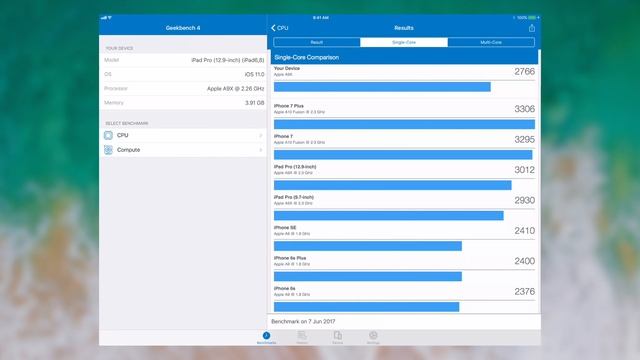
Task: Open the Settings tab in bottom bar
Action: click(373, 338)
